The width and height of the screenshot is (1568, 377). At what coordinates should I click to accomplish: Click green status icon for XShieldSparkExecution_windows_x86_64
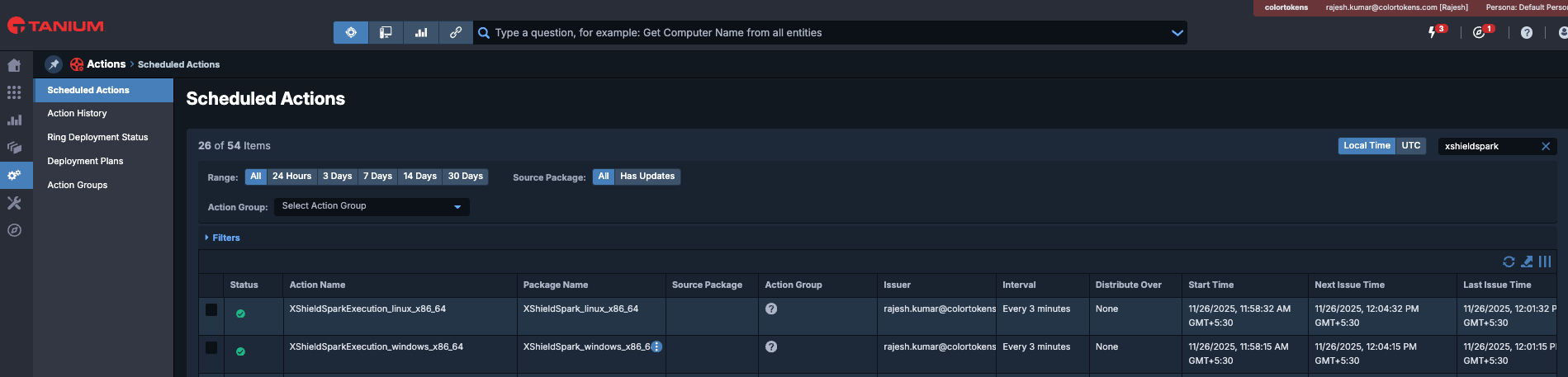(x=240, y=351)
